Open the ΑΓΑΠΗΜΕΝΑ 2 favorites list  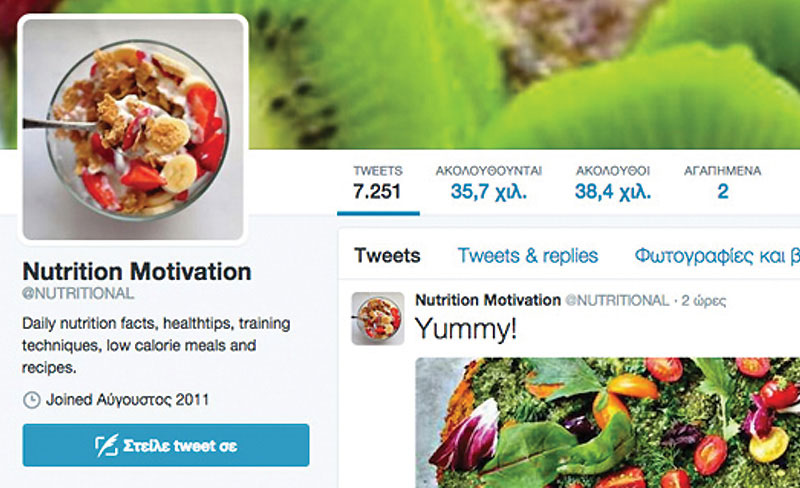722,183
